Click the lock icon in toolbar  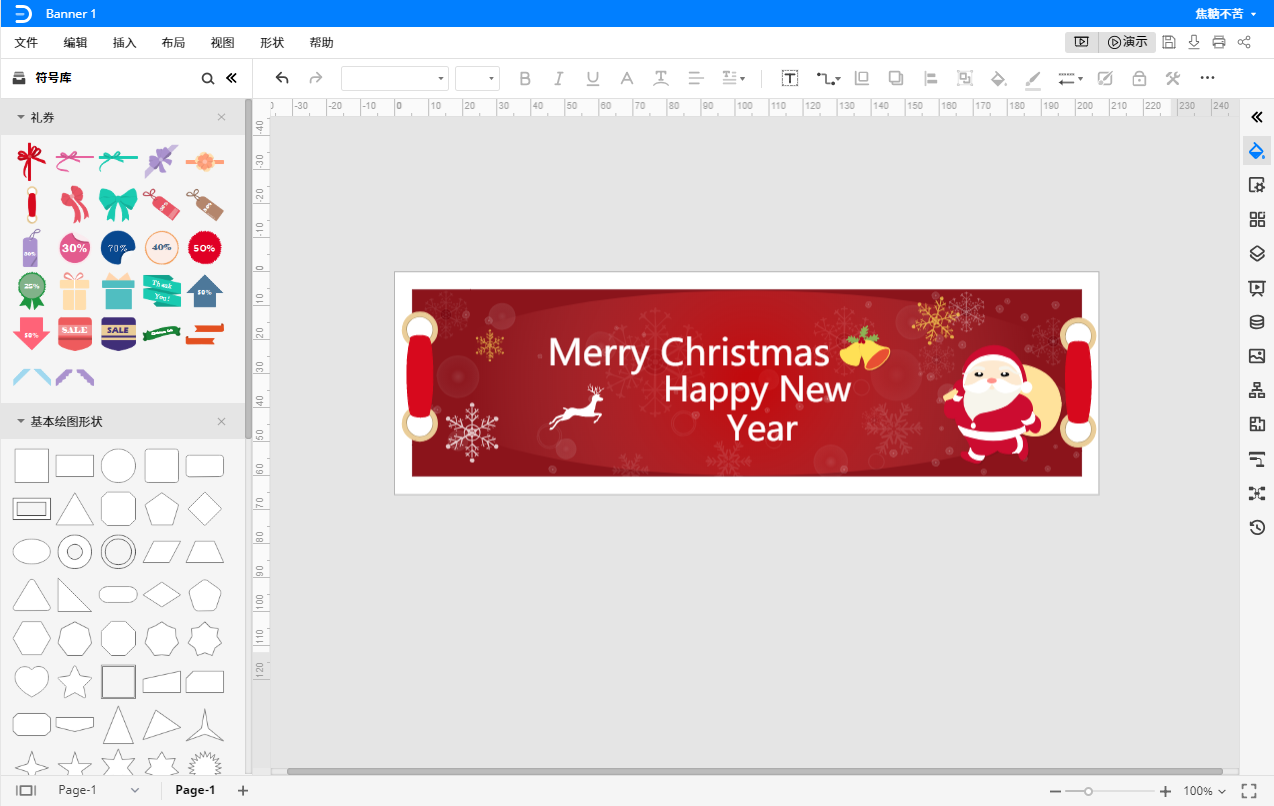click(1139, 78)
